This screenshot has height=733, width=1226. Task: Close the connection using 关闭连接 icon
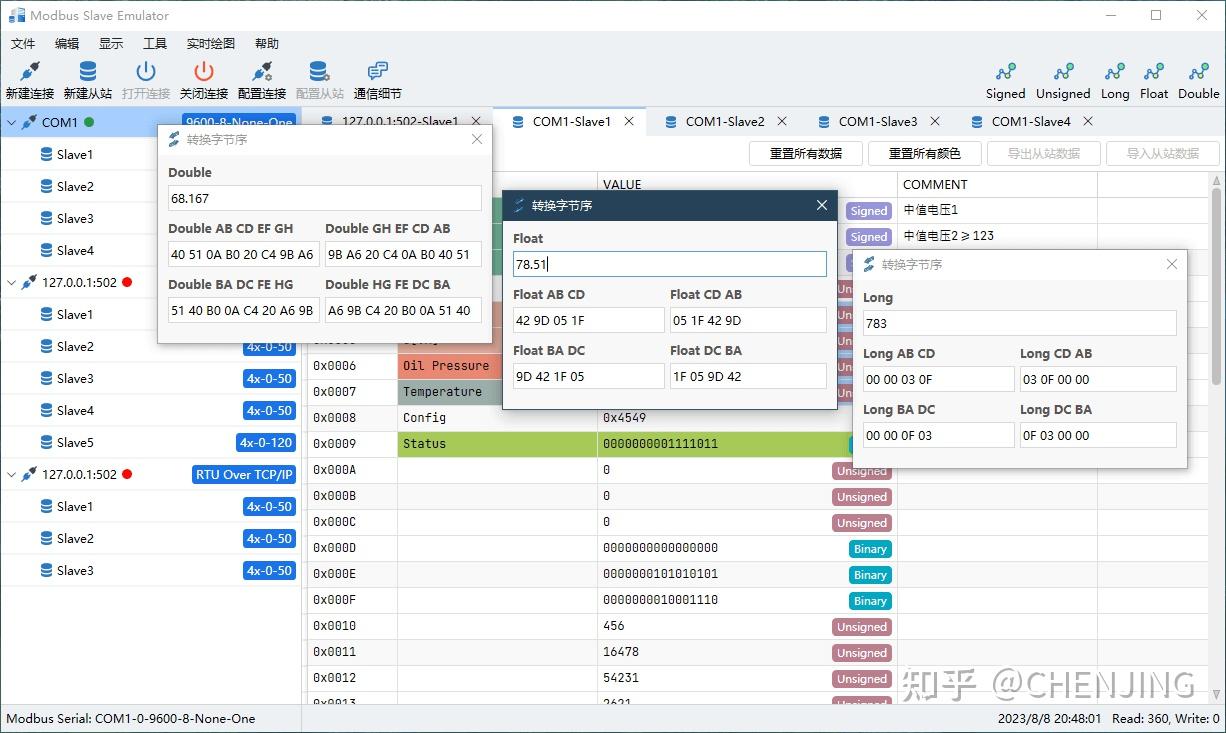coord(203,79)
